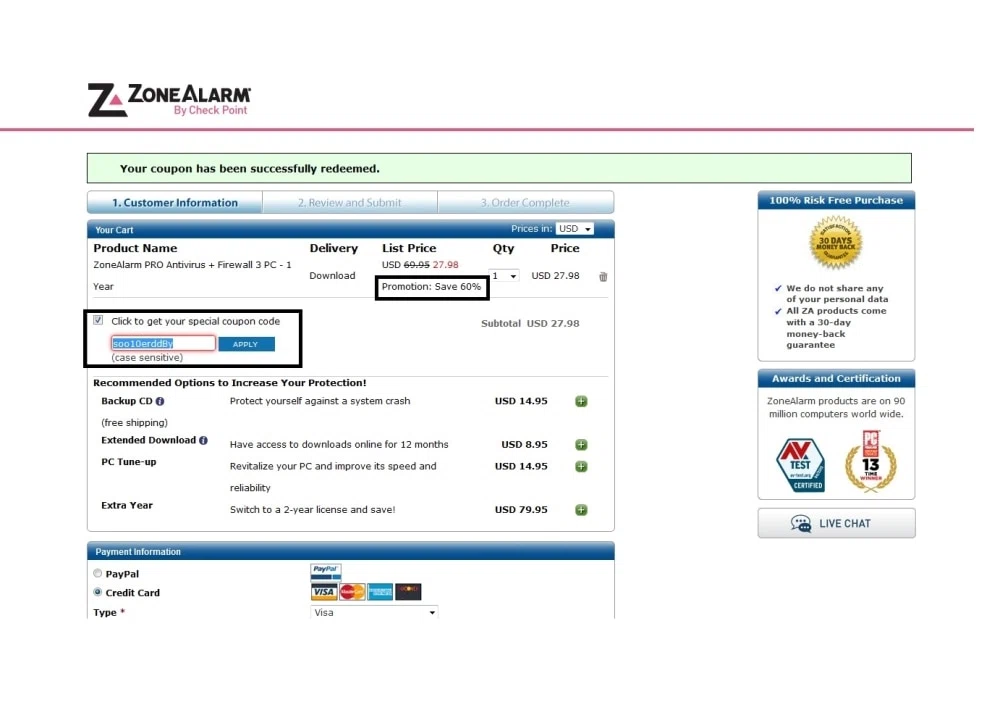Click the PayPal logo
Screen dimensions: 1000x702
pyautogui.click(x=326, y=571)
